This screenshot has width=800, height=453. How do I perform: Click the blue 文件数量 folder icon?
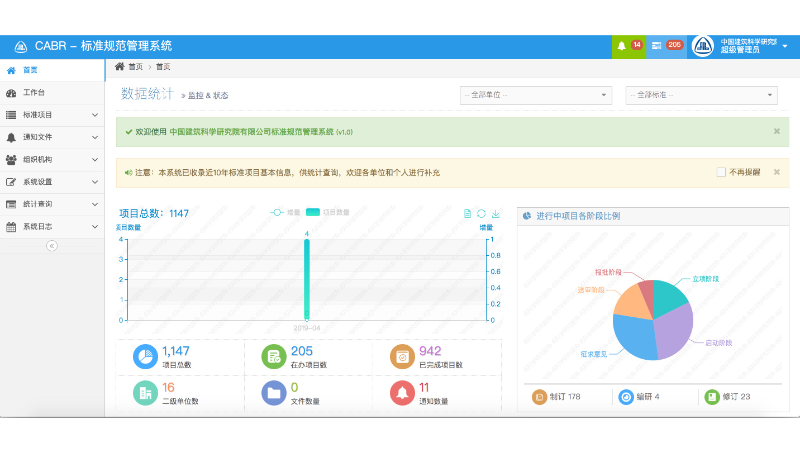point(274,393)
